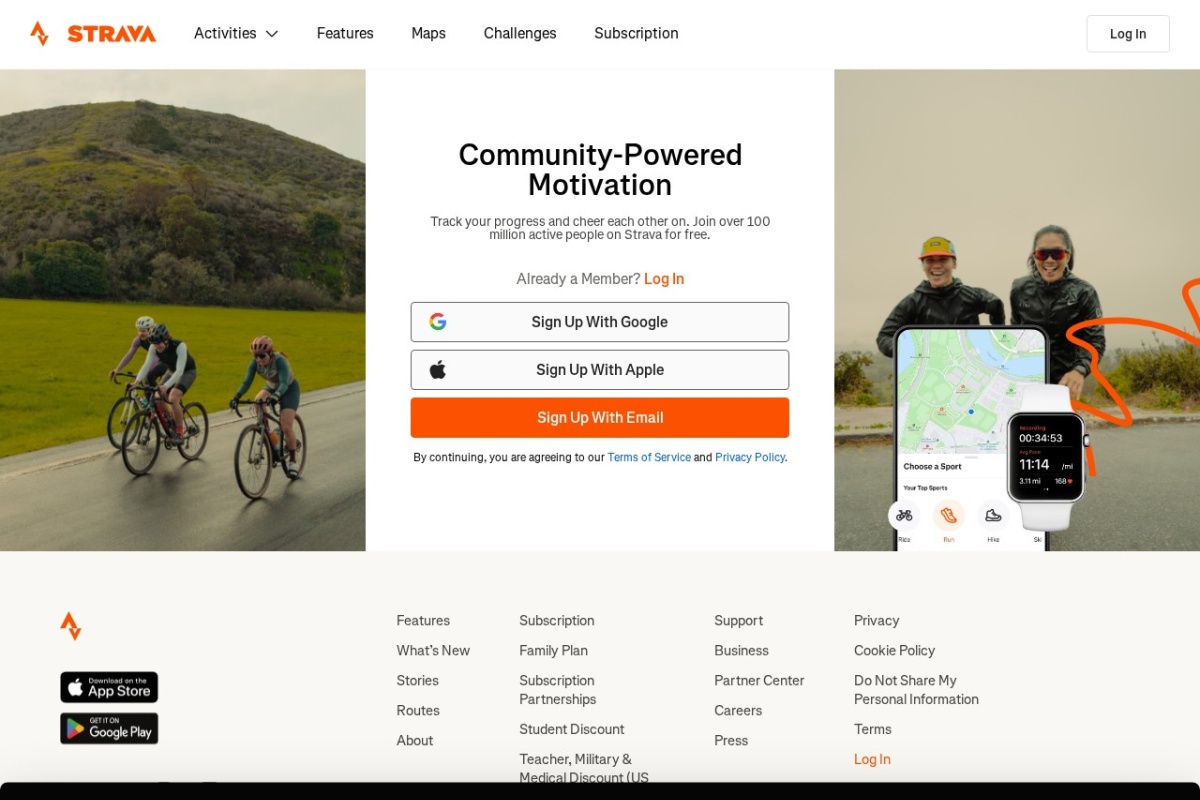Open the Privacy footer link

[877, 621]
